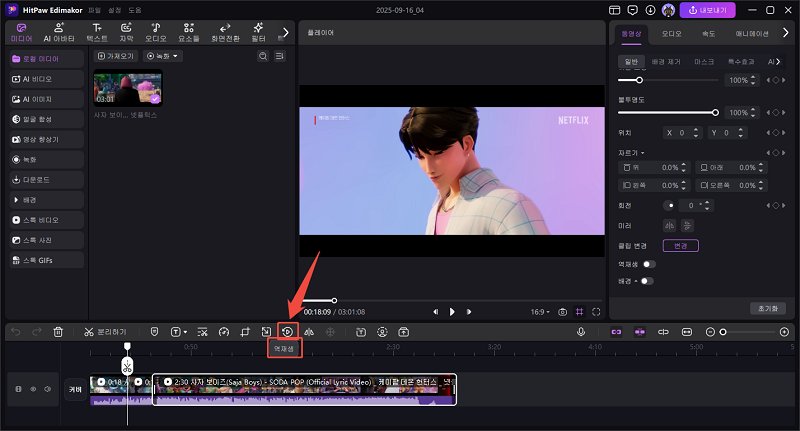
Task: Click the 변경 (Change clip) button
Action: [681, 246]
